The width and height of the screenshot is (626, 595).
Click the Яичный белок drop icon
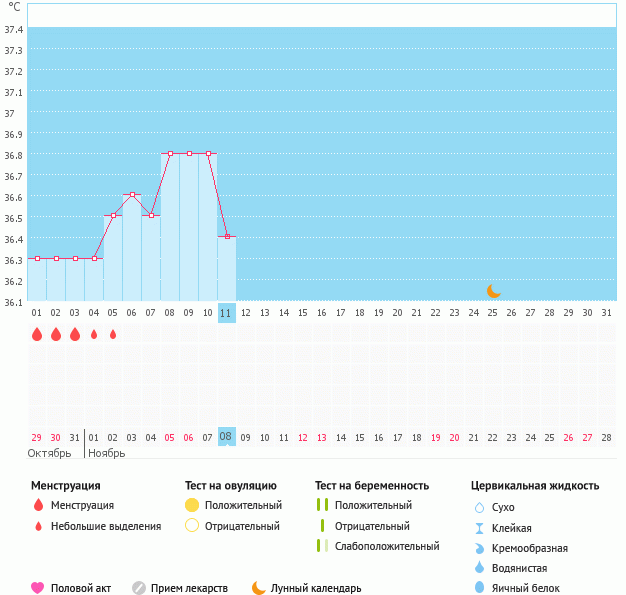coord(479,588)
